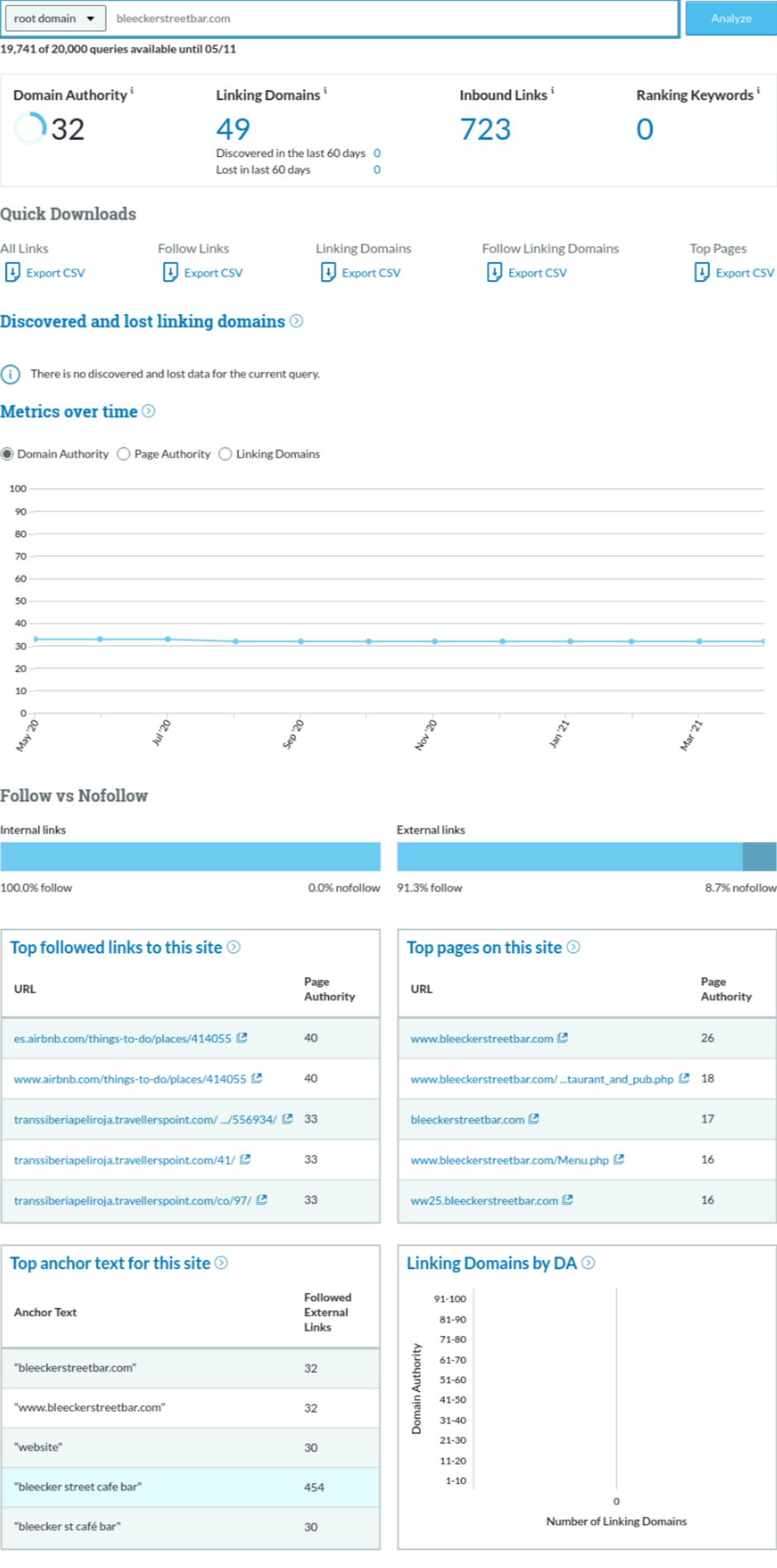Select the Page Authority radio button
This screenshot has width=777, height=1568.
click(x=124, y=454)
